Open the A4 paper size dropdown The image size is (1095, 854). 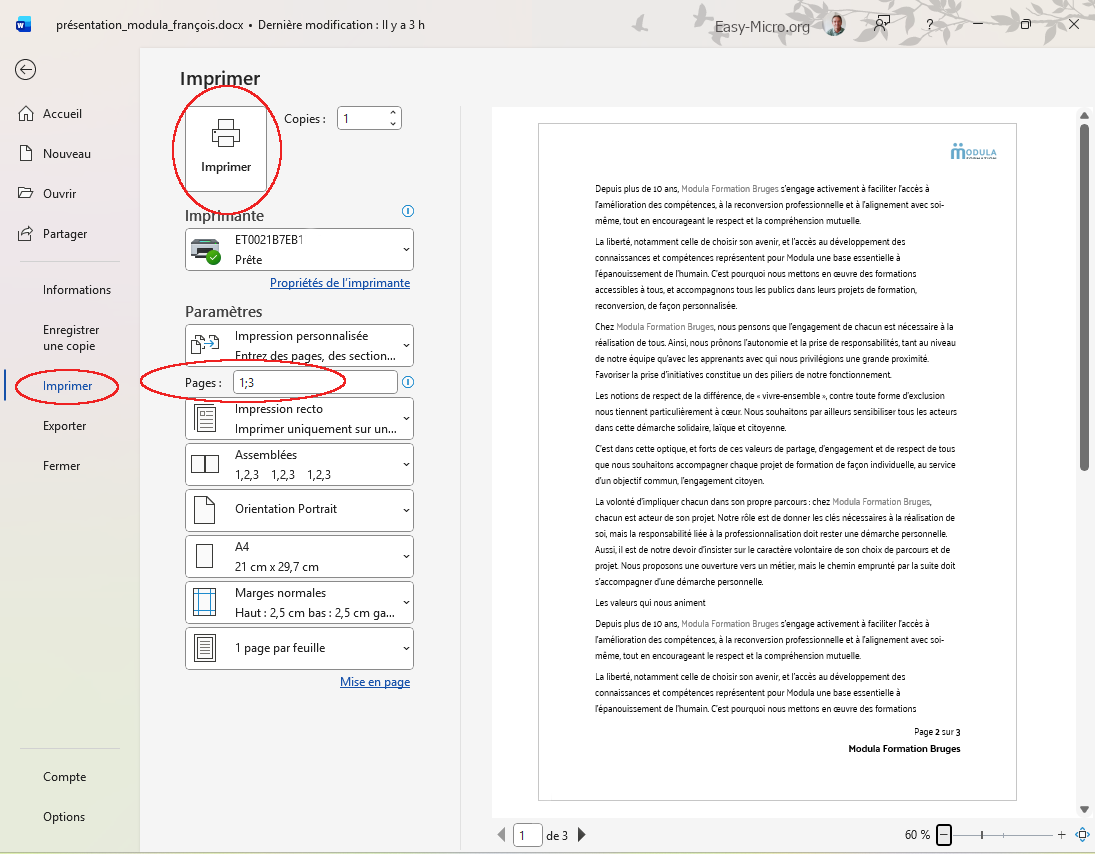point(298,556)
